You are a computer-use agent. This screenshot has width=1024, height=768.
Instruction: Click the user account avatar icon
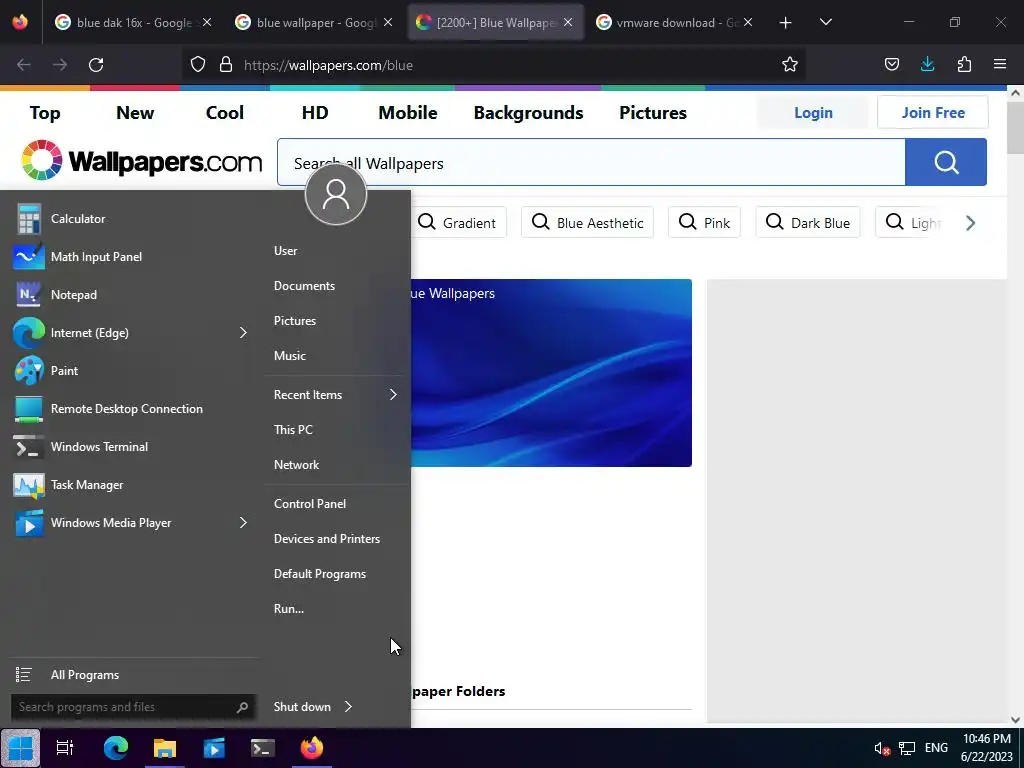336,195
